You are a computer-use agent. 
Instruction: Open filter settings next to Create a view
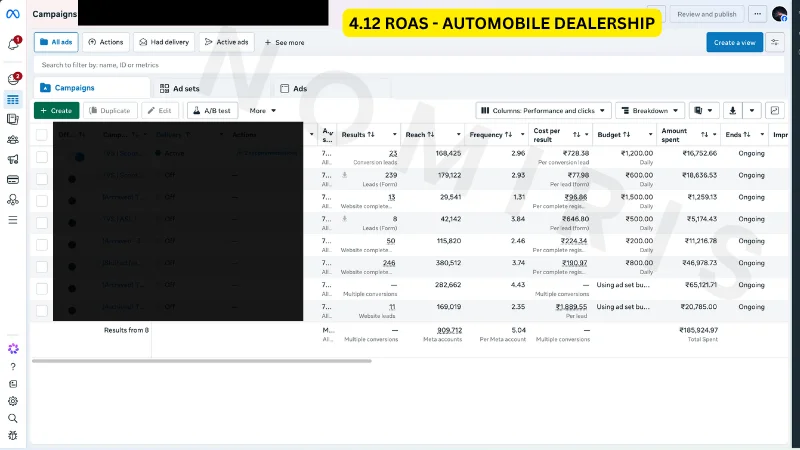coord(774,42)
